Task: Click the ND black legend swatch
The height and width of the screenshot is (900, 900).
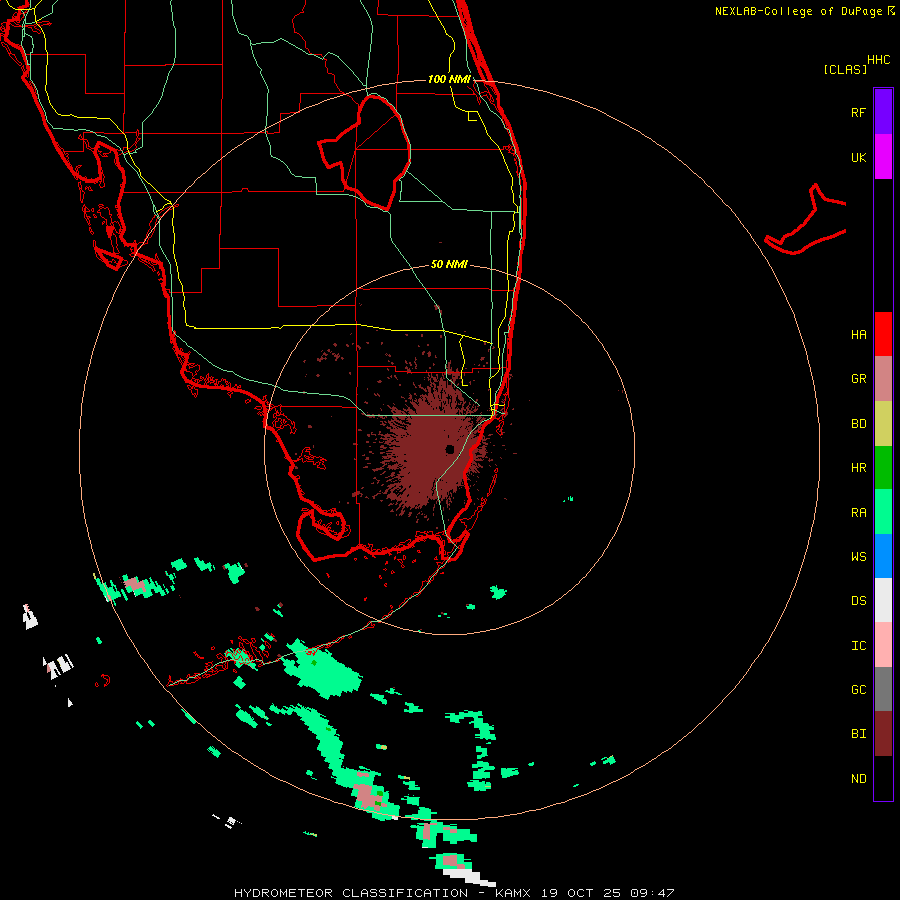Action: pos(883,778)
